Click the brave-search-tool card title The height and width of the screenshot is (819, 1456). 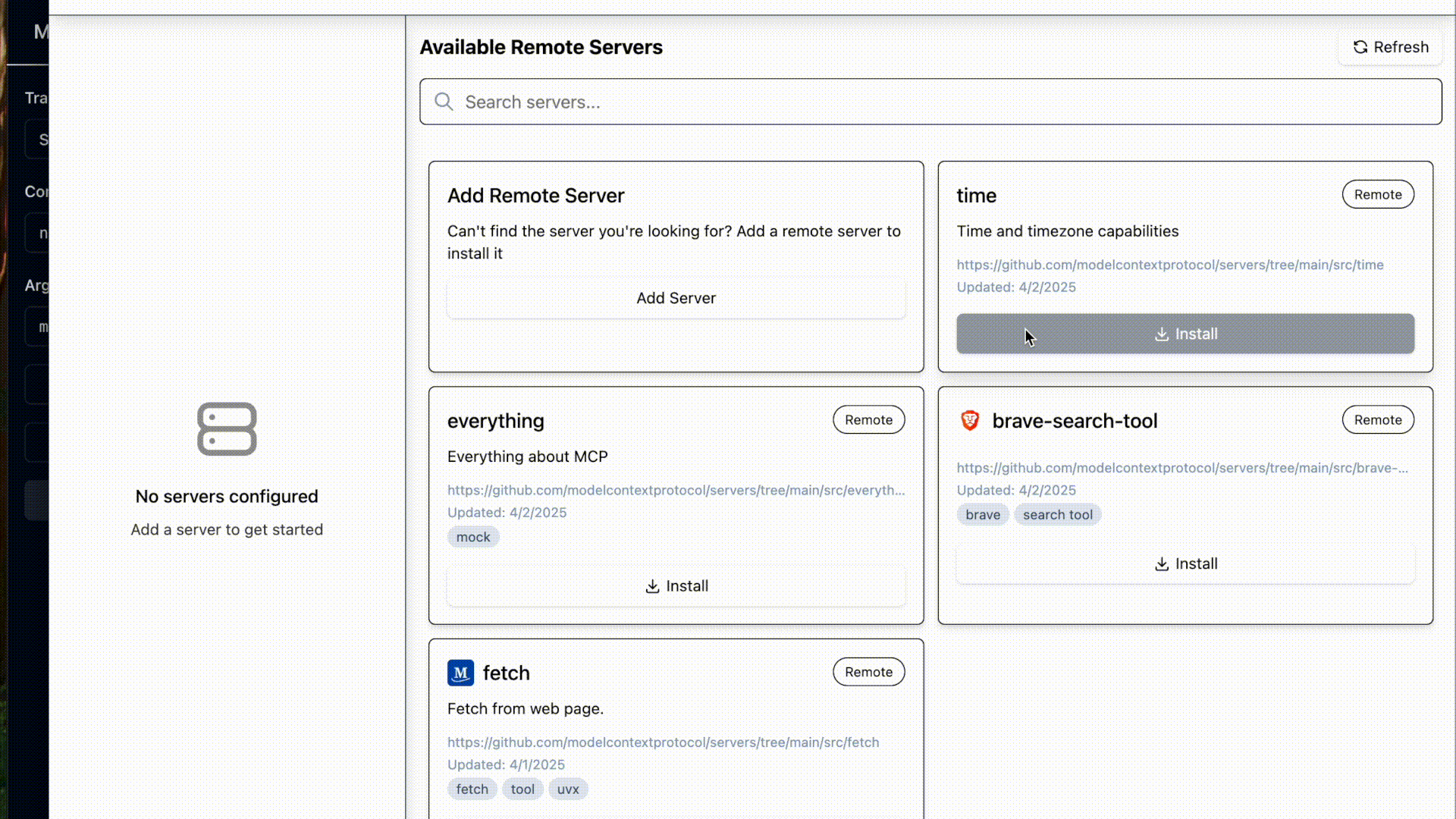(x=1075, y=421)
